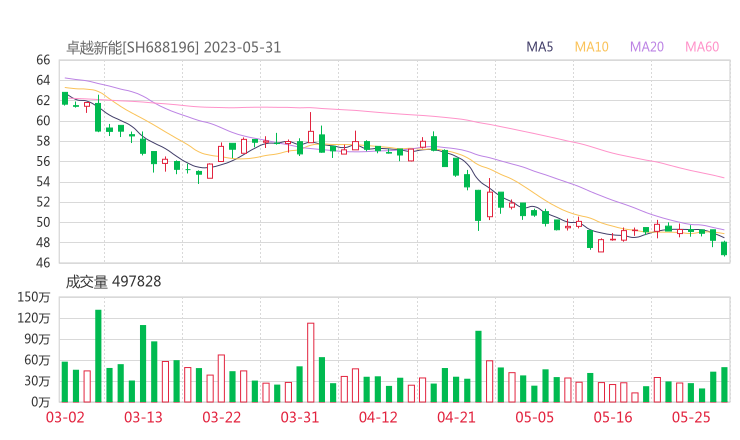Click the MA60 legend label
This screenshot has width=740, height=440.
(702, 47)
